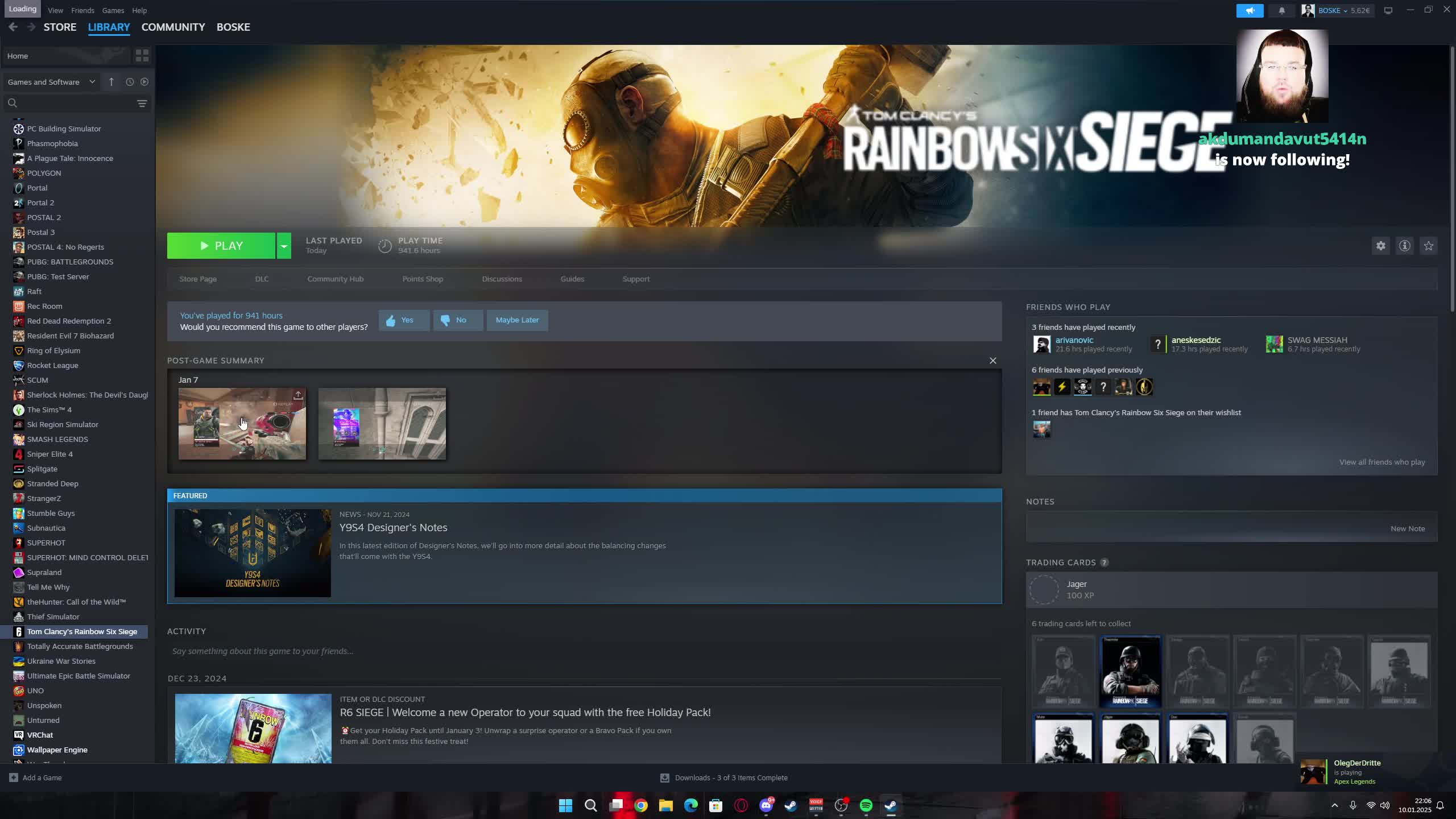Viewport: 1456px width, 819px height.
Task: Show hidden system tray icons
Action: tap(1334, 805)
